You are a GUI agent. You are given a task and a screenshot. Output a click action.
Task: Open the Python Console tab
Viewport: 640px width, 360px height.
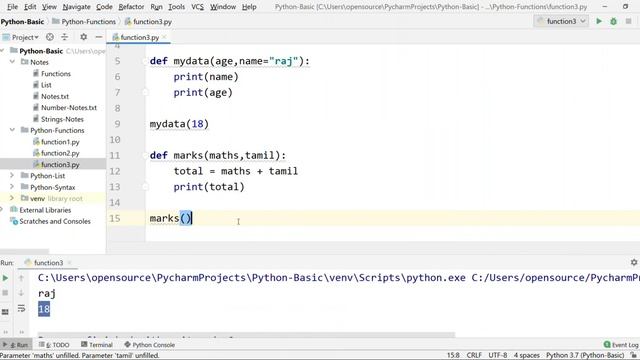(x=149, y=344)
